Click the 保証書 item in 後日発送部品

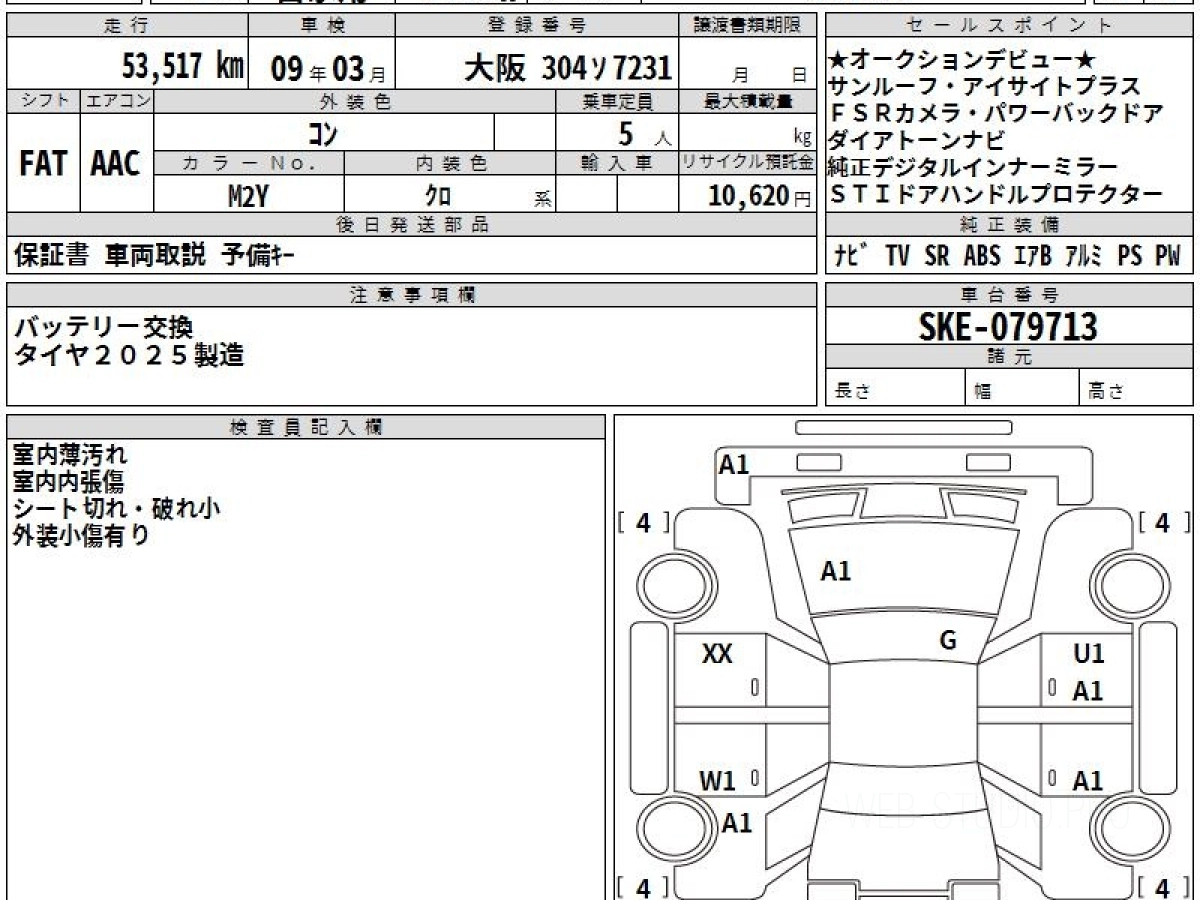click(x=52, y=256)
